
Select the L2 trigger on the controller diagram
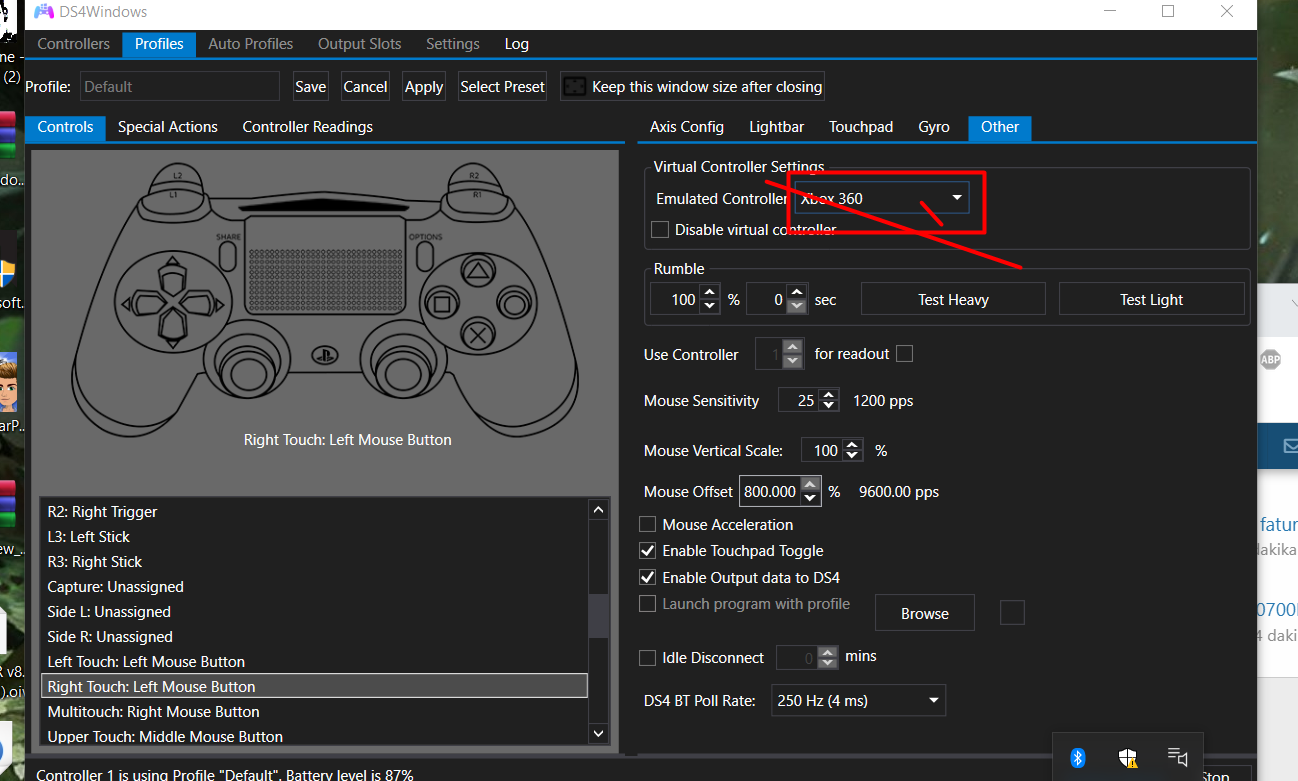click(177, 176)
